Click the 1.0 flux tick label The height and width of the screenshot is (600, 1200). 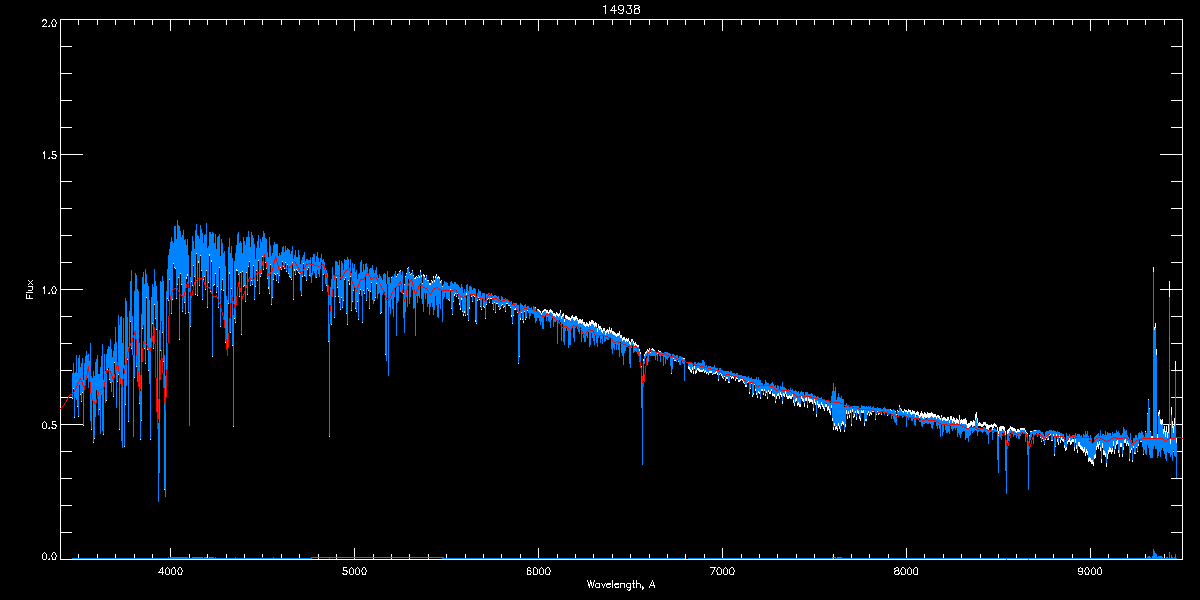click(48, 290)
